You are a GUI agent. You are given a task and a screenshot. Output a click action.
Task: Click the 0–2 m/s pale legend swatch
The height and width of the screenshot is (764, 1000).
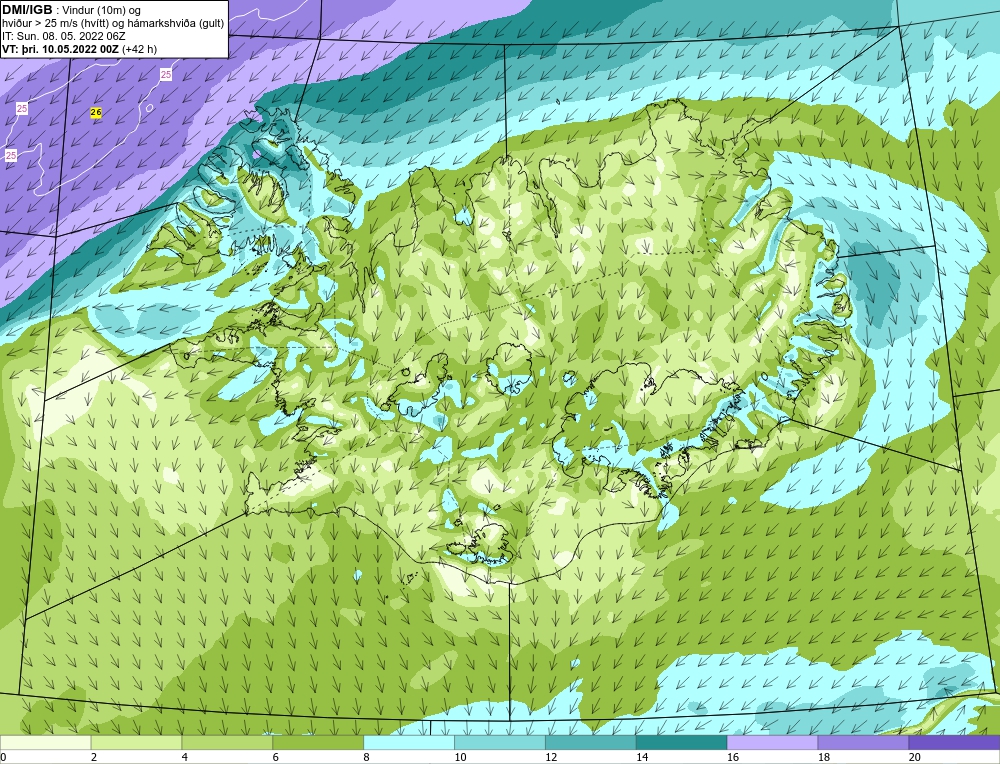click(46, 743)
